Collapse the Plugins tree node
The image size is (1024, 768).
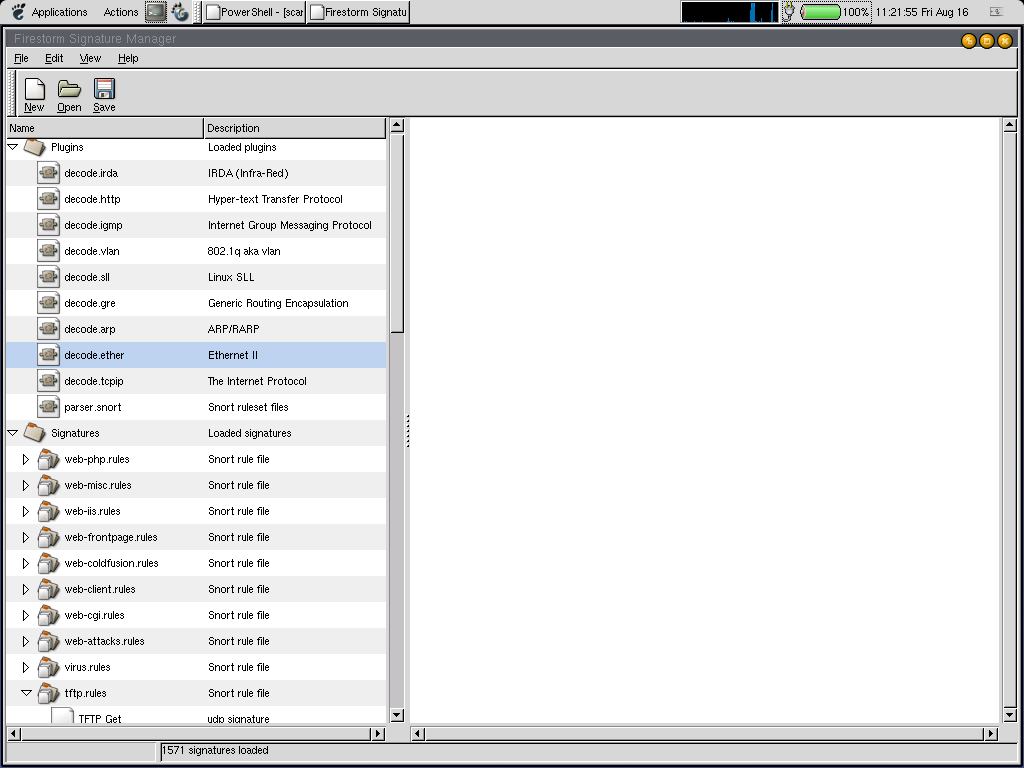pos(12,147)
